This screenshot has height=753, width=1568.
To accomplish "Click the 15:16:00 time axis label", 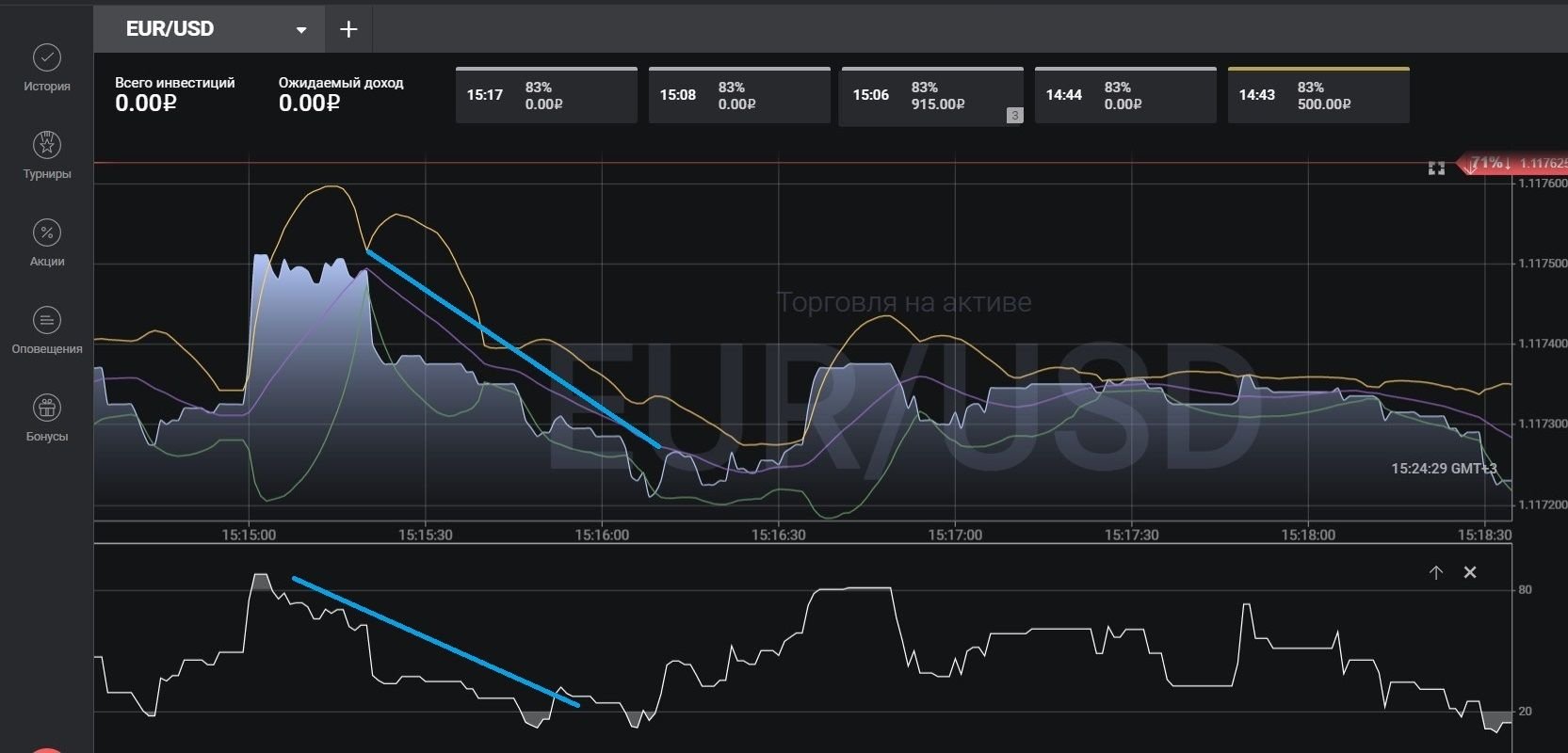I will point(602,535).
